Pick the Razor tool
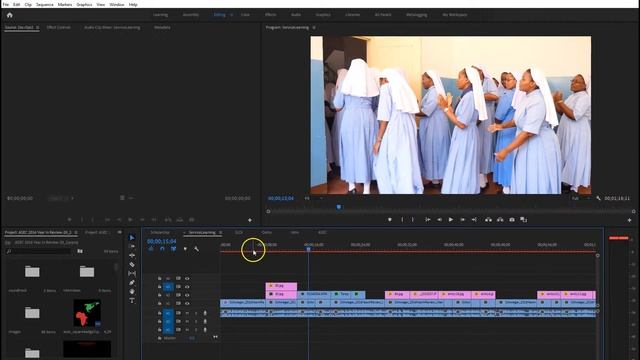Viewport: 640px width, 360px height. click(132, 264)
